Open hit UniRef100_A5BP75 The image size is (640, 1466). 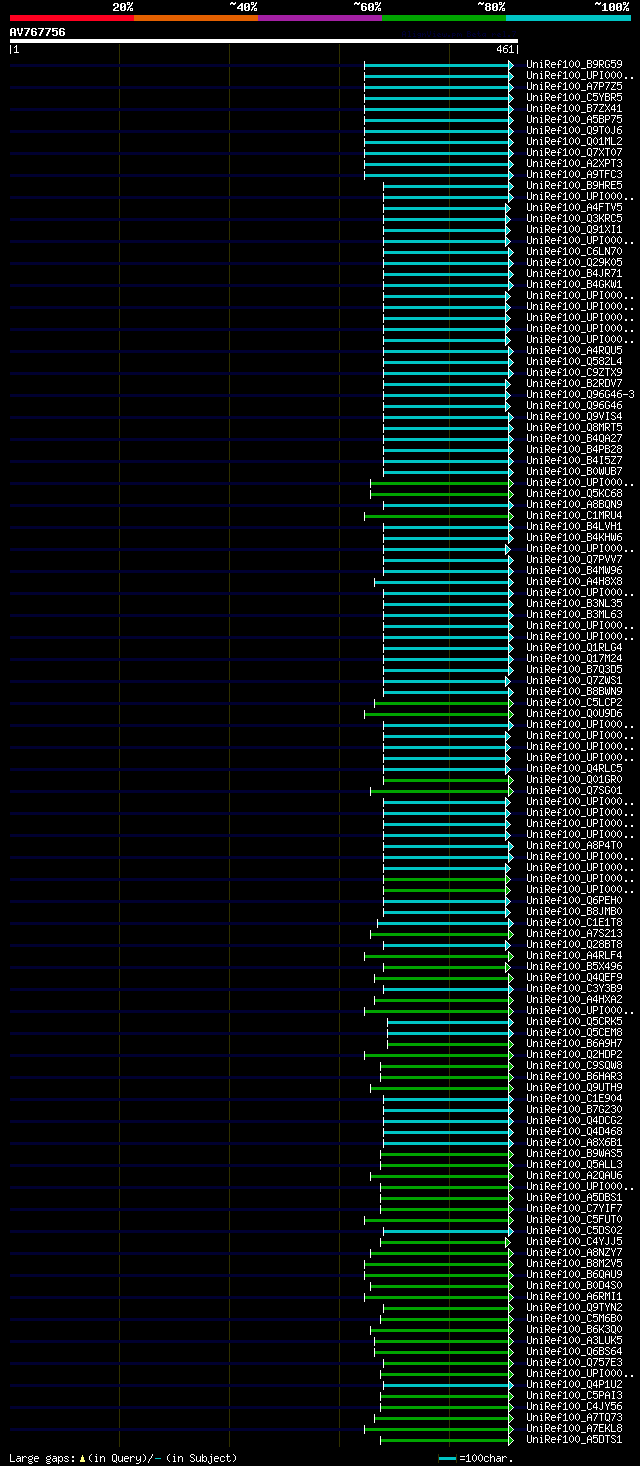[573, 120]
